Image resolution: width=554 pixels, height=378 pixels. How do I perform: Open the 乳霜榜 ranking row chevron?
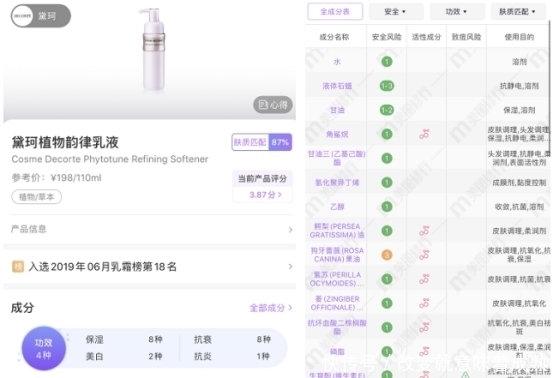[x=290, y=266]
